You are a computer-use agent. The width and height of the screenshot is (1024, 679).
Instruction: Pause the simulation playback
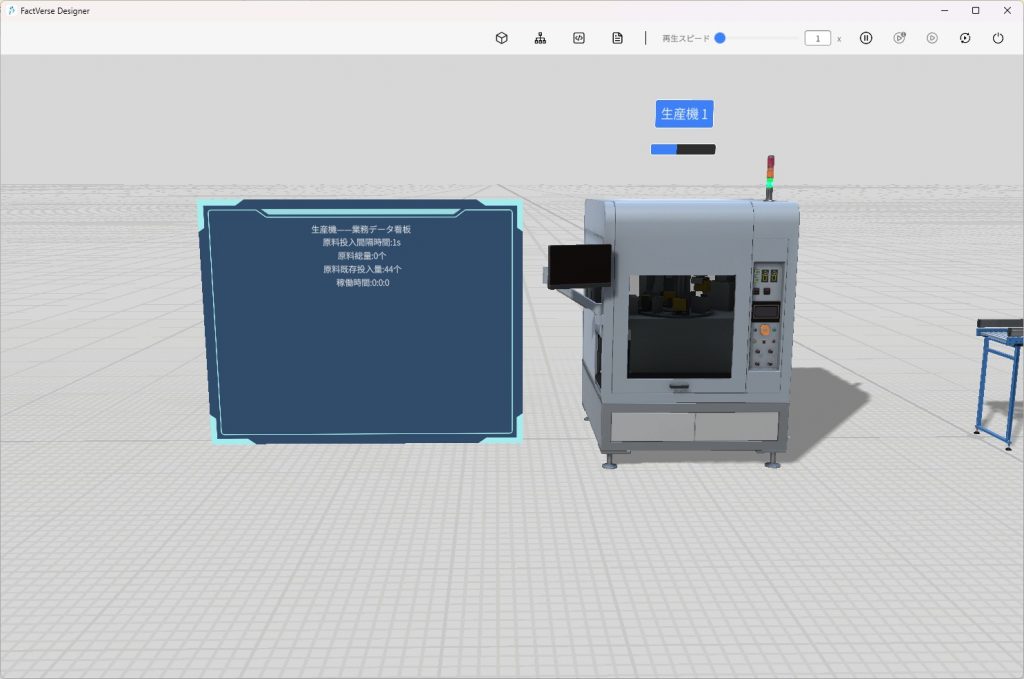[866, 38]
